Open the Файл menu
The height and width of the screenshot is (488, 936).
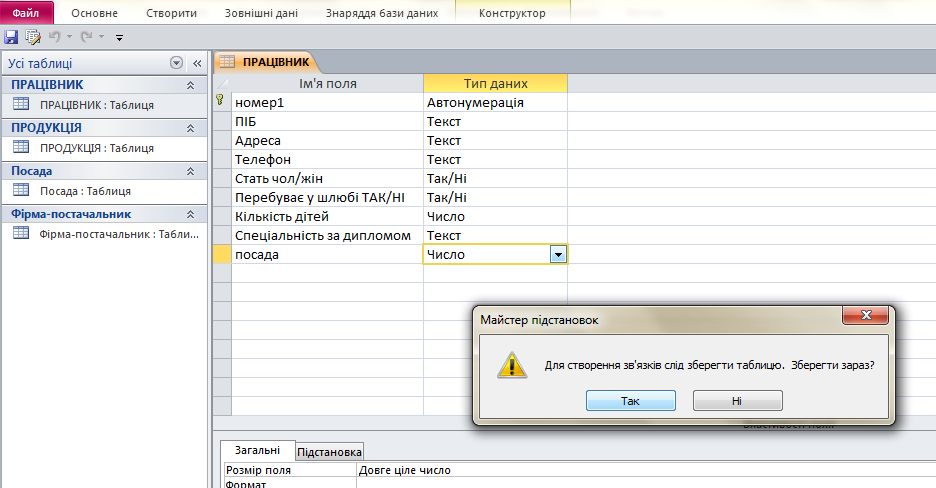click(x=26, y=13)
